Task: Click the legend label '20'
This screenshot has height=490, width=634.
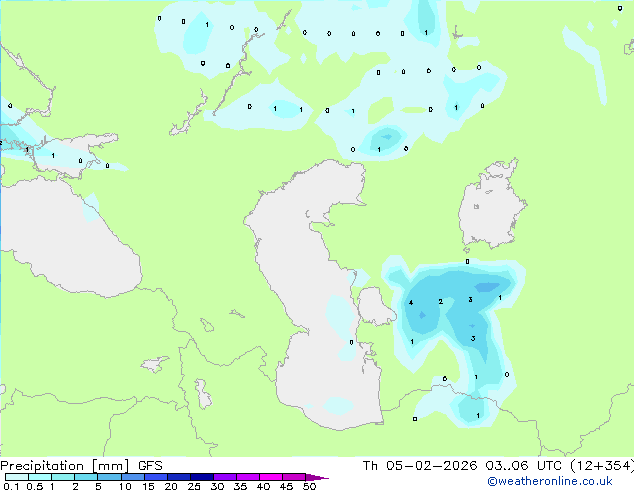Action: point(171,486)
